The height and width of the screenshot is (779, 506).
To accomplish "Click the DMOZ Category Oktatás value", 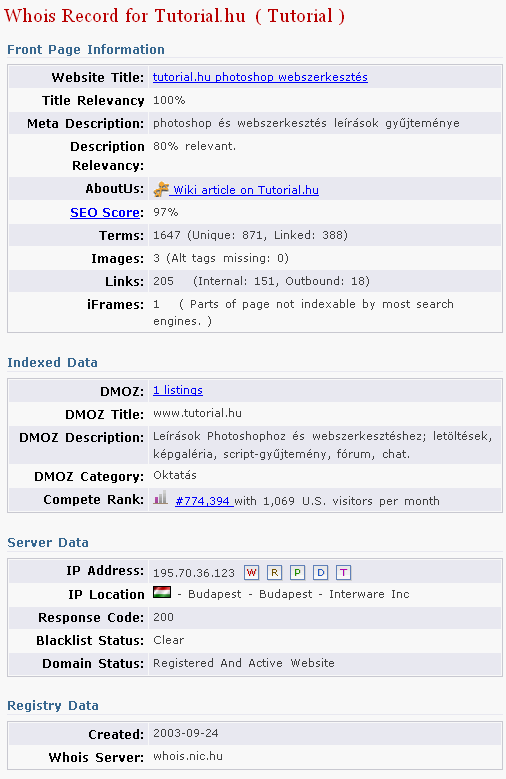I will pyautogui.click(x=174, y=475).
